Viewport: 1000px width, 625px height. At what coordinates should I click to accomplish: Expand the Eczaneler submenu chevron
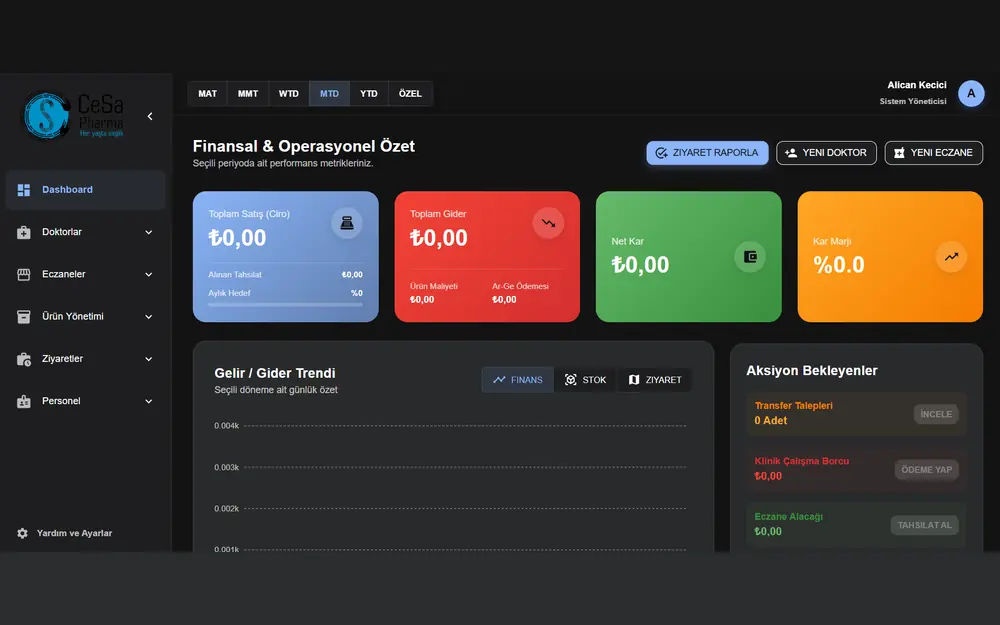pos(149,274)
